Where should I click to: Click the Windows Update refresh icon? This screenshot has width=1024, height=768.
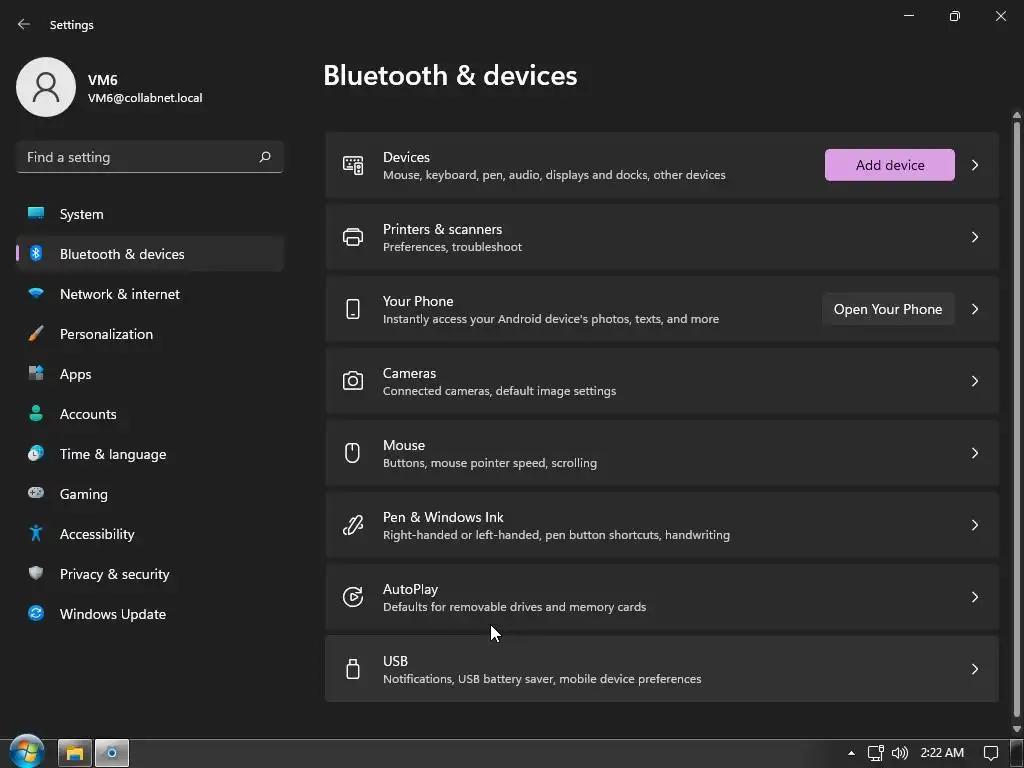(x=36, y=613)
